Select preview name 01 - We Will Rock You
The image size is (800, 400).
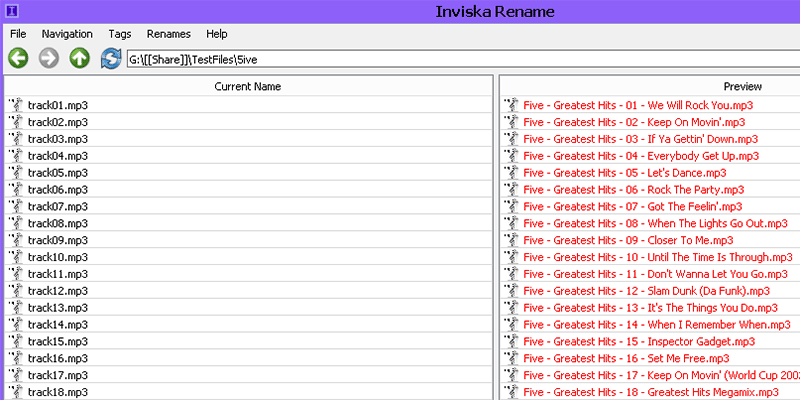638,105
